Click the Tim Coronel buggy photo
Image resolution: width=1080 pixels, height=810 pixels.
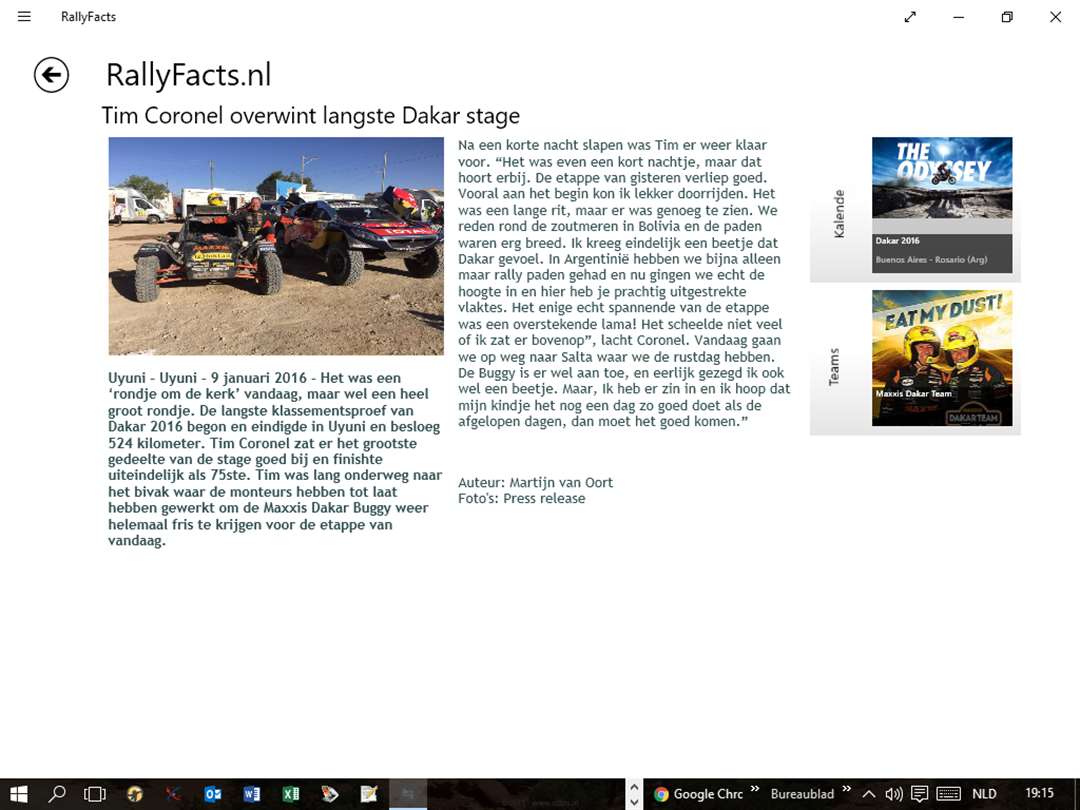tap(276, 246)
